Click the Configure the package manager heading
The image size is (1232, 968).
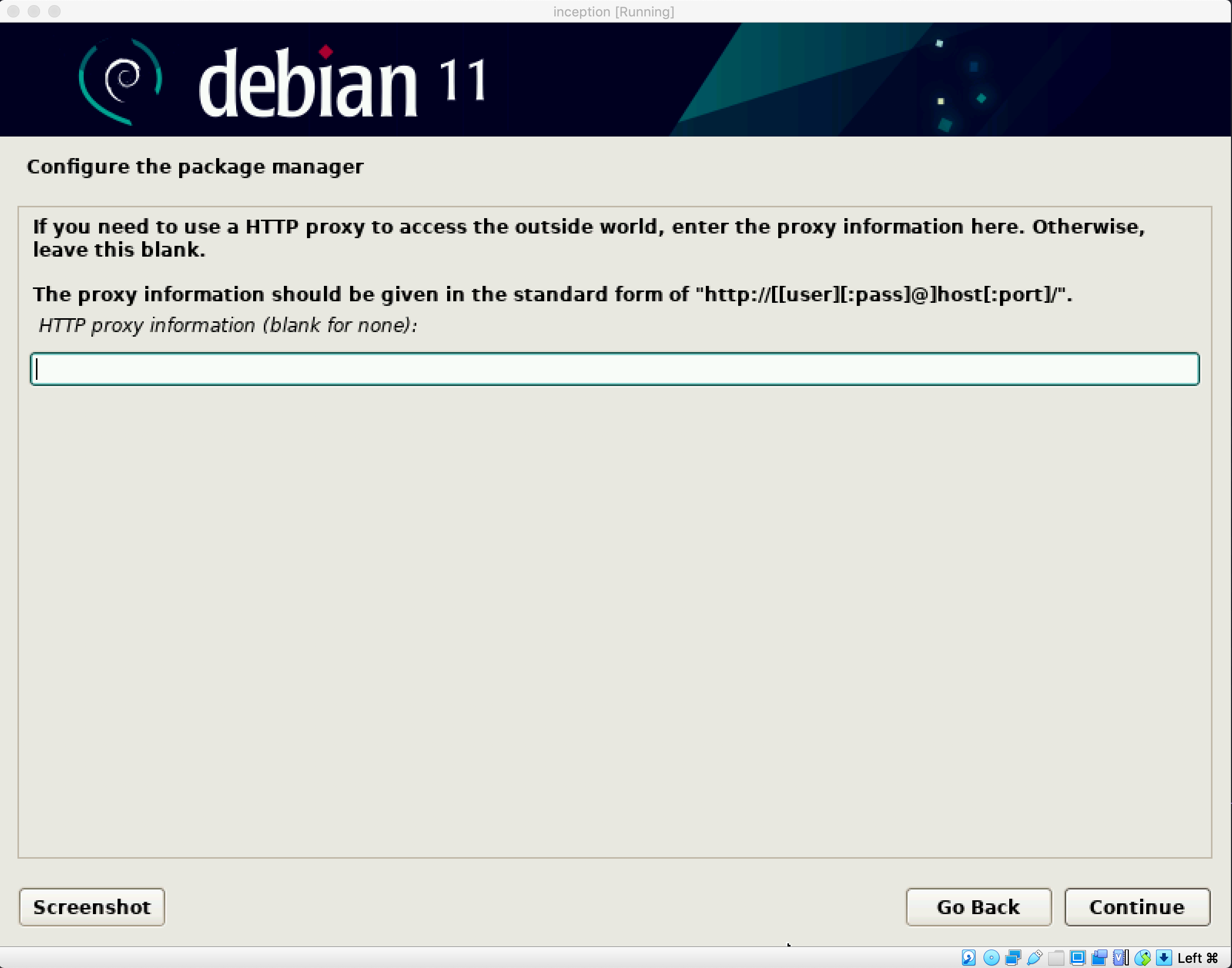tap(195, 167)
